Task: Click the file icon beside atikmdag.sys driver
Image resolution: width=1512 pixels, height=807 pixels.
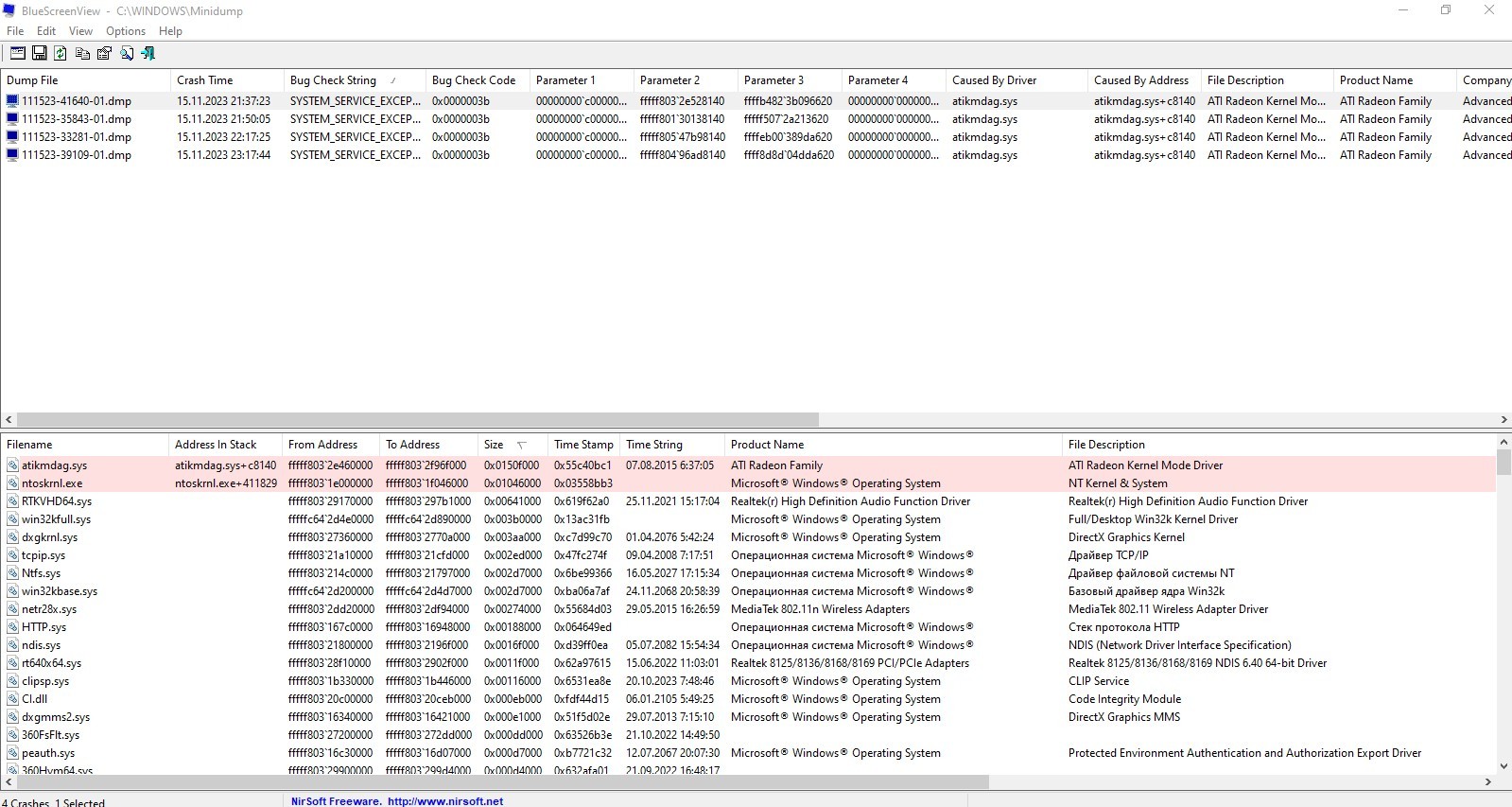Action: point(13,465)
